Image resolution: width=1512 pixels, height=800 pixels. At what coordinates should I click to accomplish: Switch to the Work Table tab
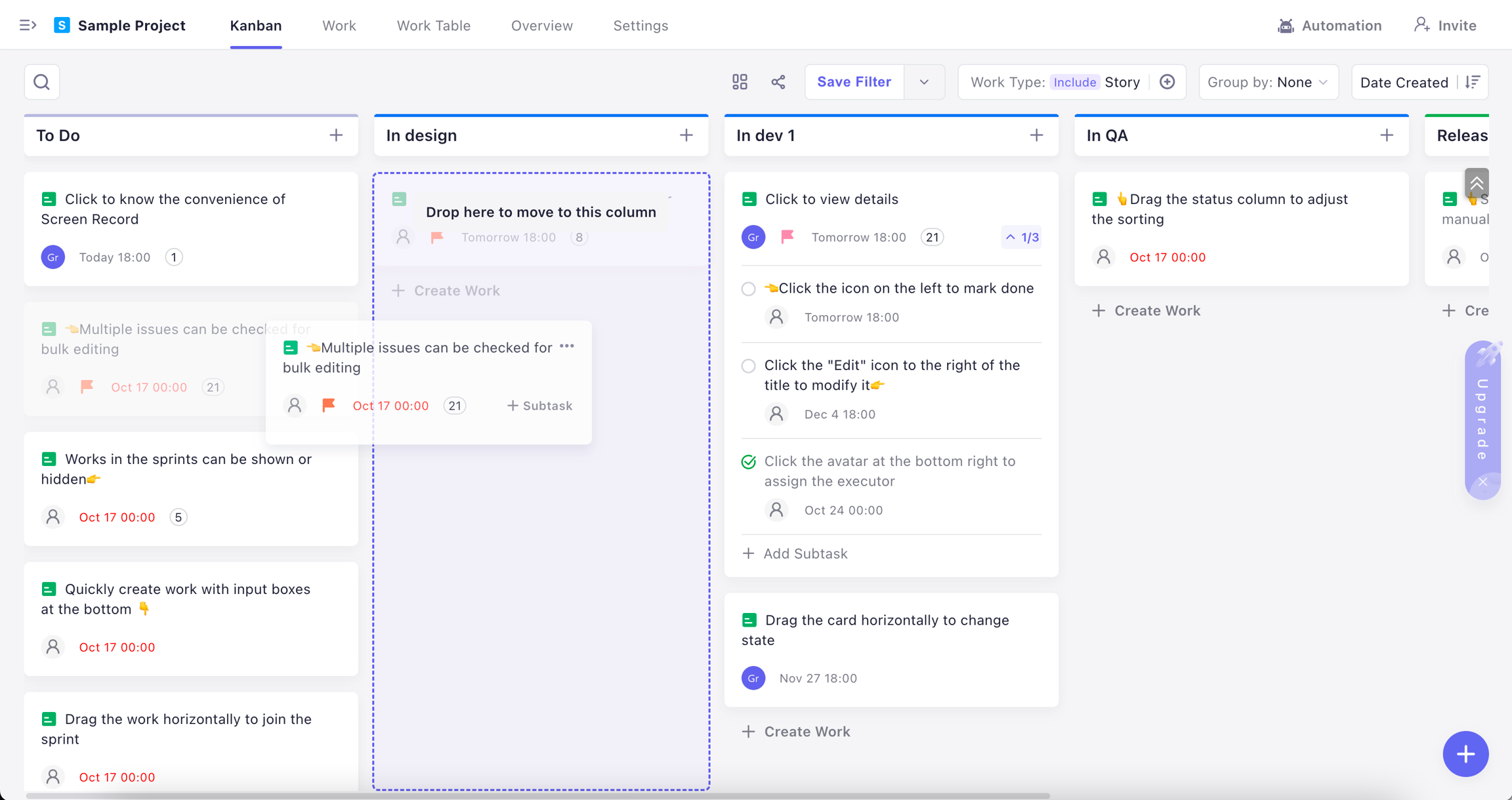click(x=433, y=26)
